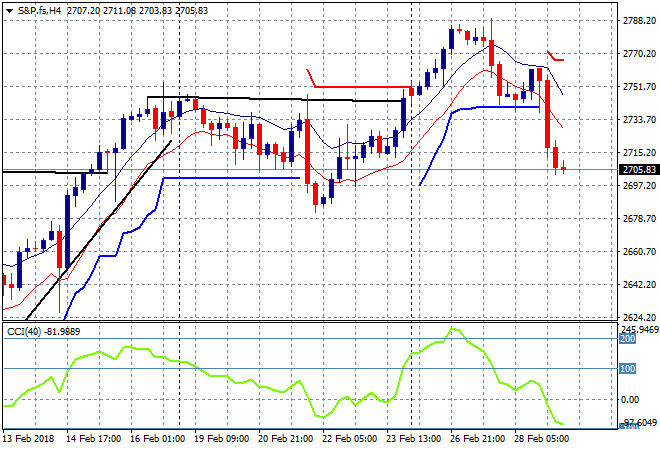Click the 16 Feb 01:00 time label
The image size is (660, 450).
[x=157, y=439]
